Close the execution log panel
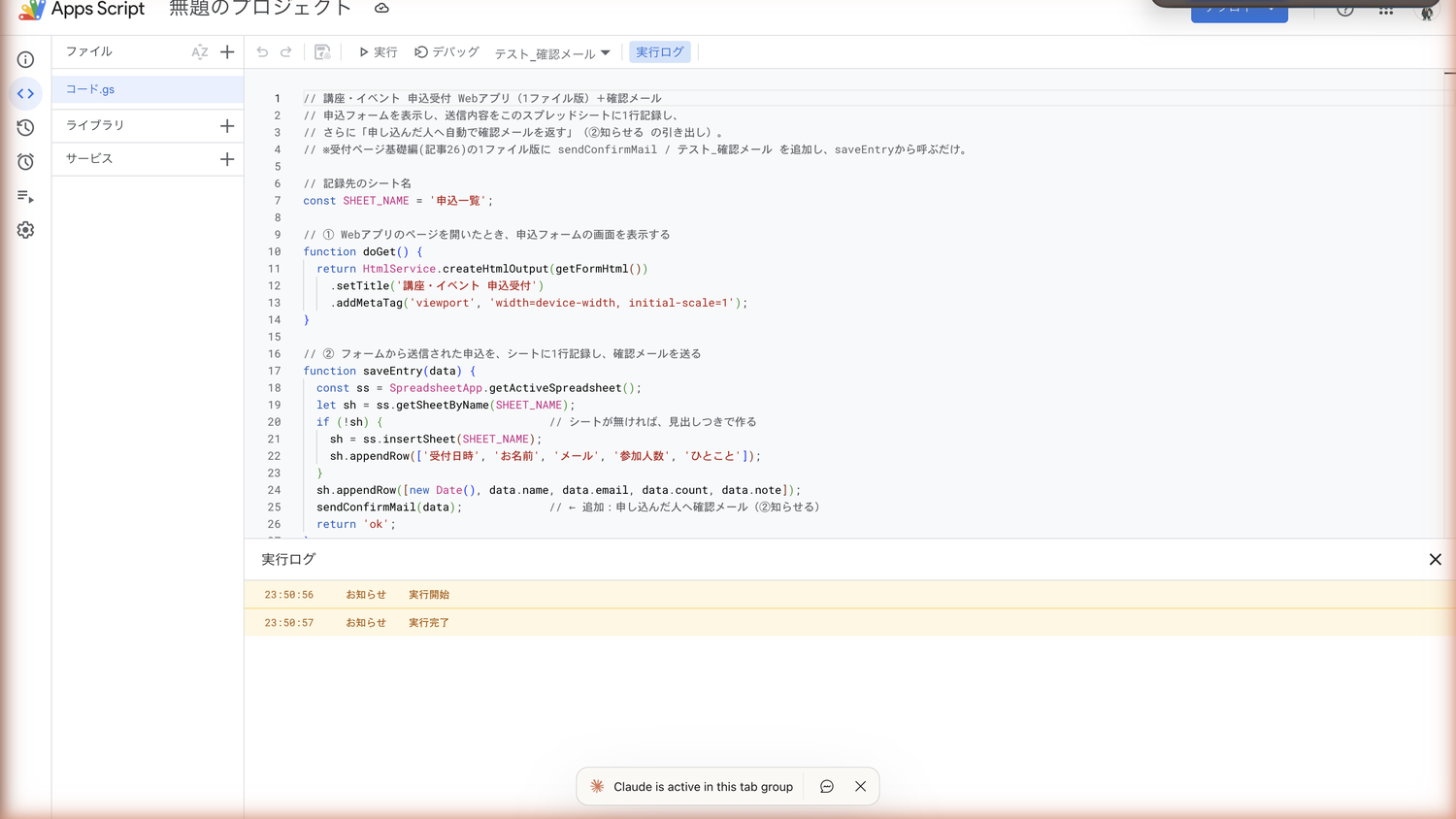Image resolution: width=1456 pixels, height=819 pixels. pos(1435,559)
